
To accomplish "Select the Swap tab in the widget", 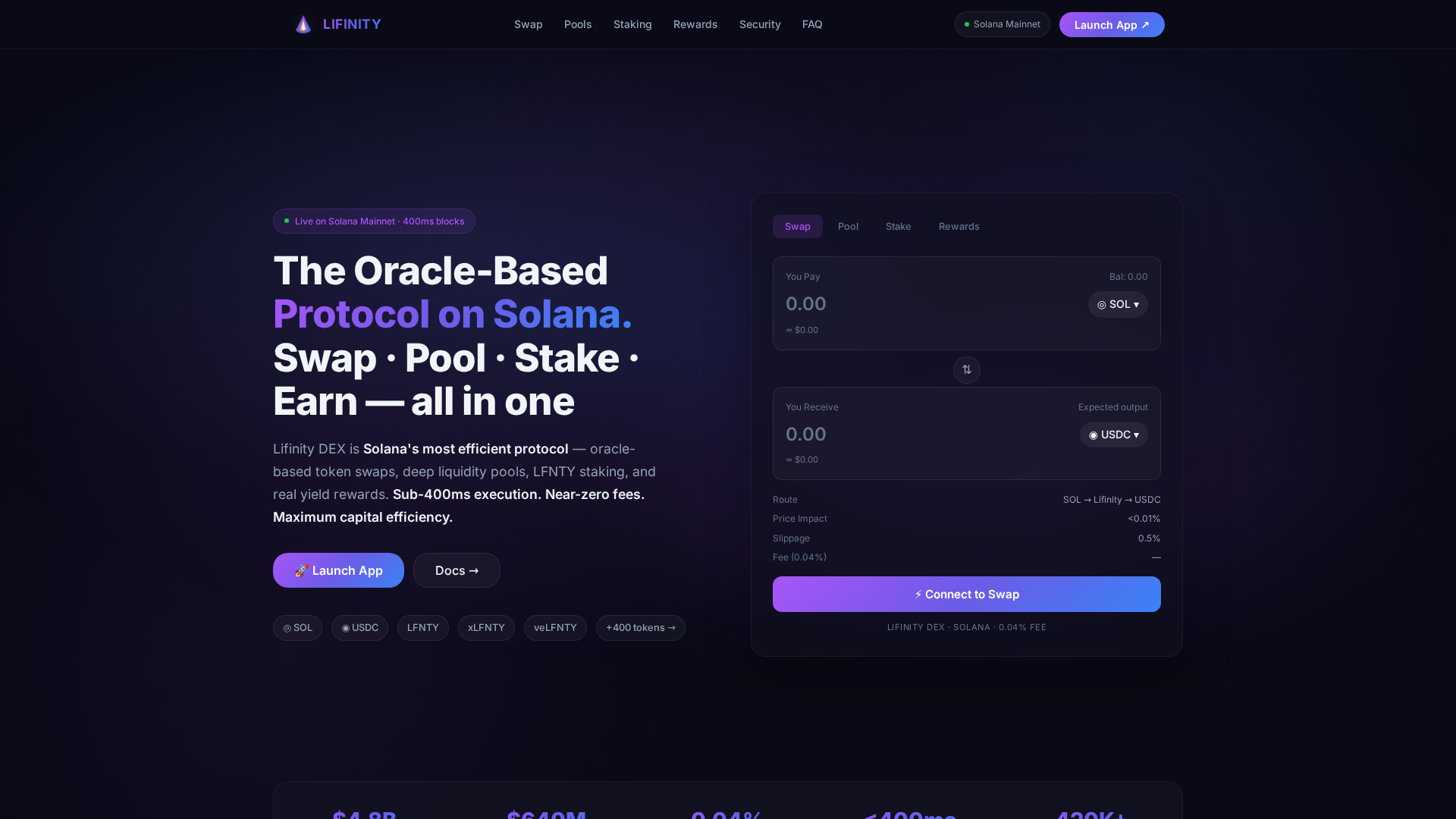I will point(798,227).
